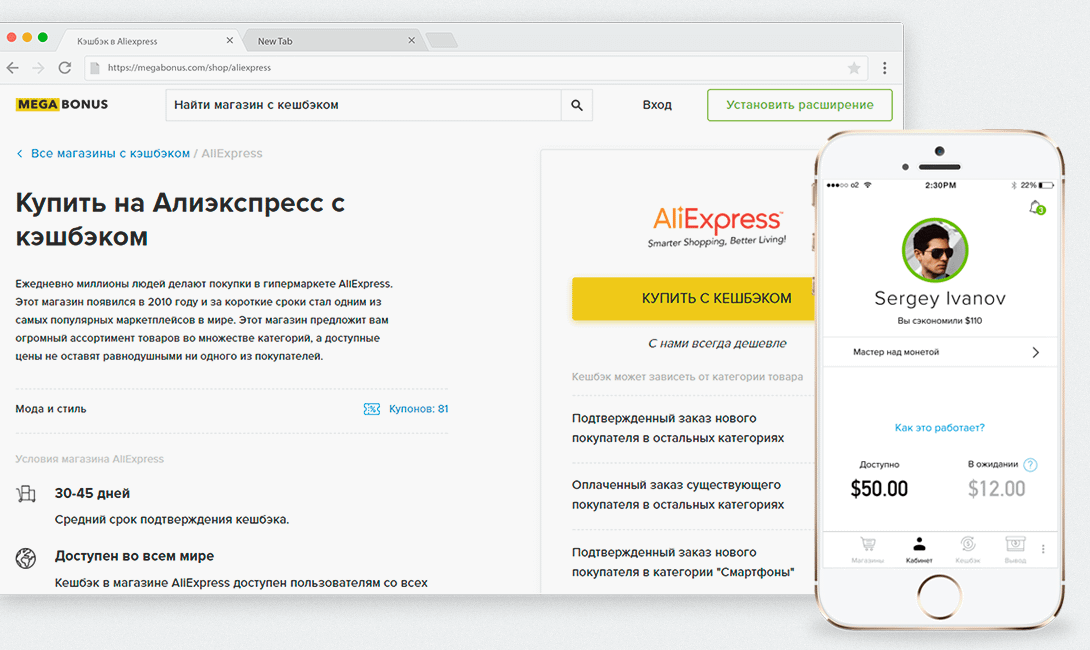This screenshot has height=650, width=1090.
Task: Click the КУПИТЬ С КЕШБЭКОМ button
Action: coord(695,298)
